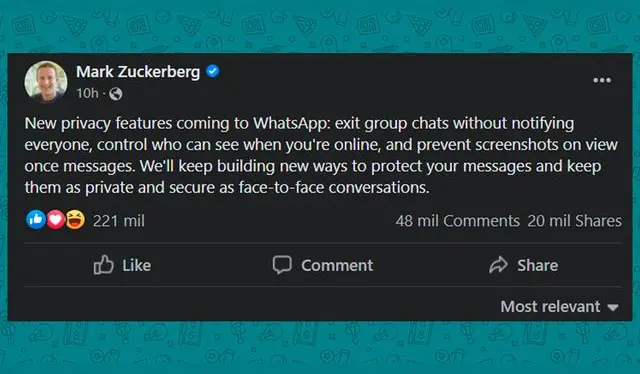
Task: Expand the Most relevant sort dropdown
Action: coord(560,307)
